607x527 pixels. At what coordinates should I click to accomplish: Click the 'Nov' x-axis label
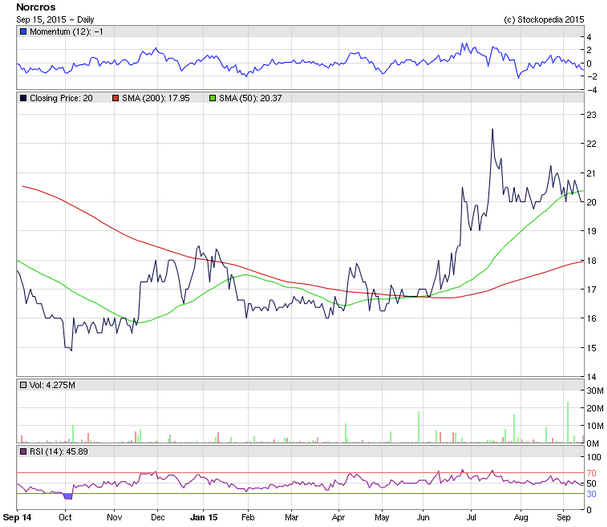114,518
